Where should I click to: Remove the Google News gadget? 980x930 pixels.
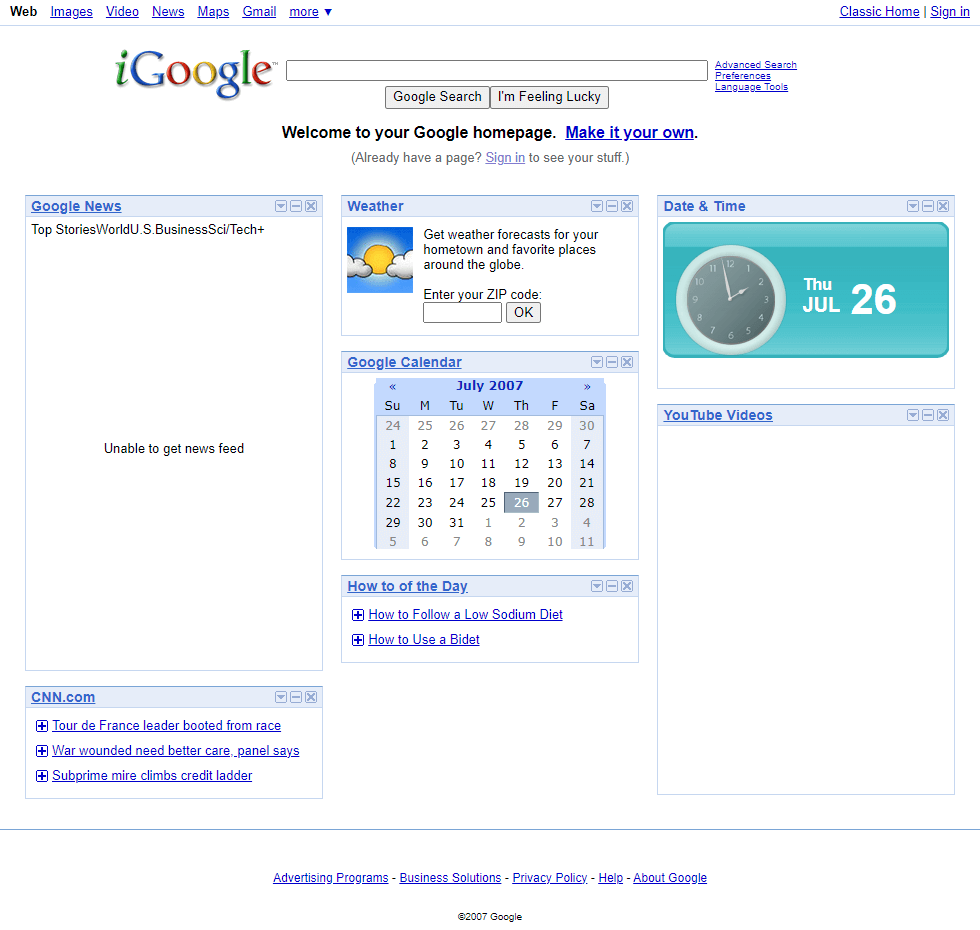click(311, 206)
